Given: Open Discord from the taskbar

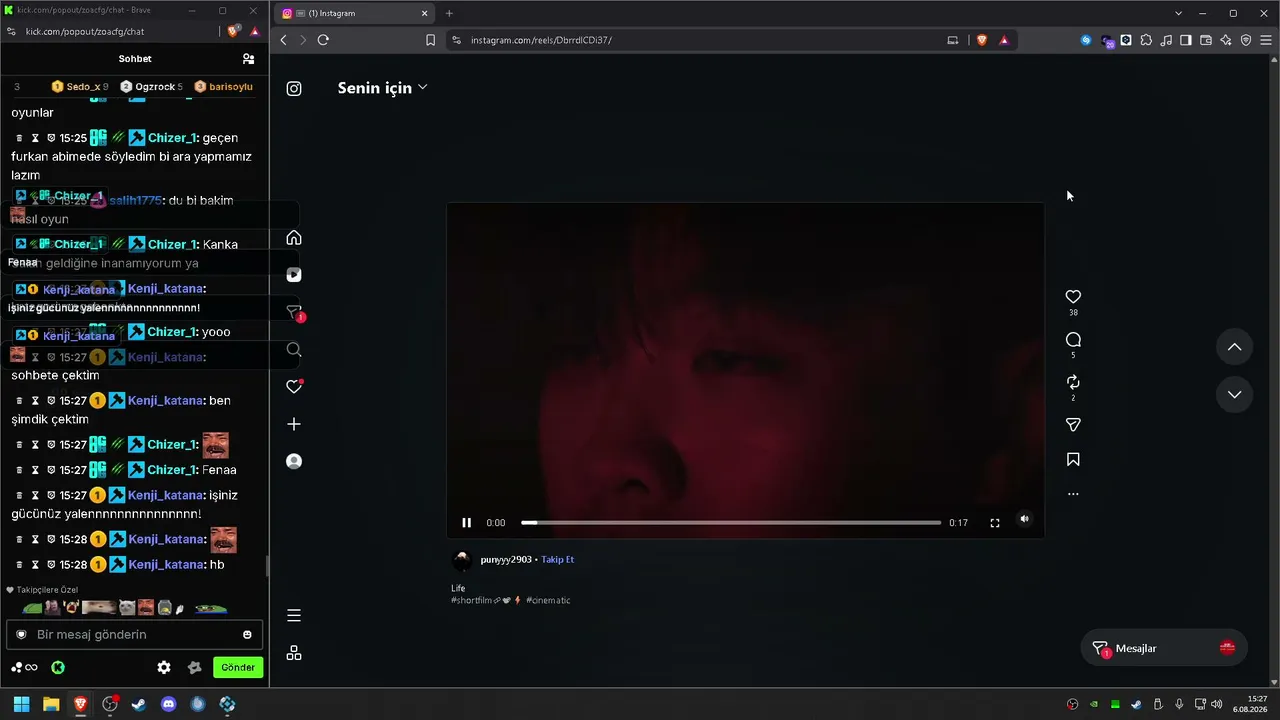Looking at the screenshot, I should click(169, 704).
